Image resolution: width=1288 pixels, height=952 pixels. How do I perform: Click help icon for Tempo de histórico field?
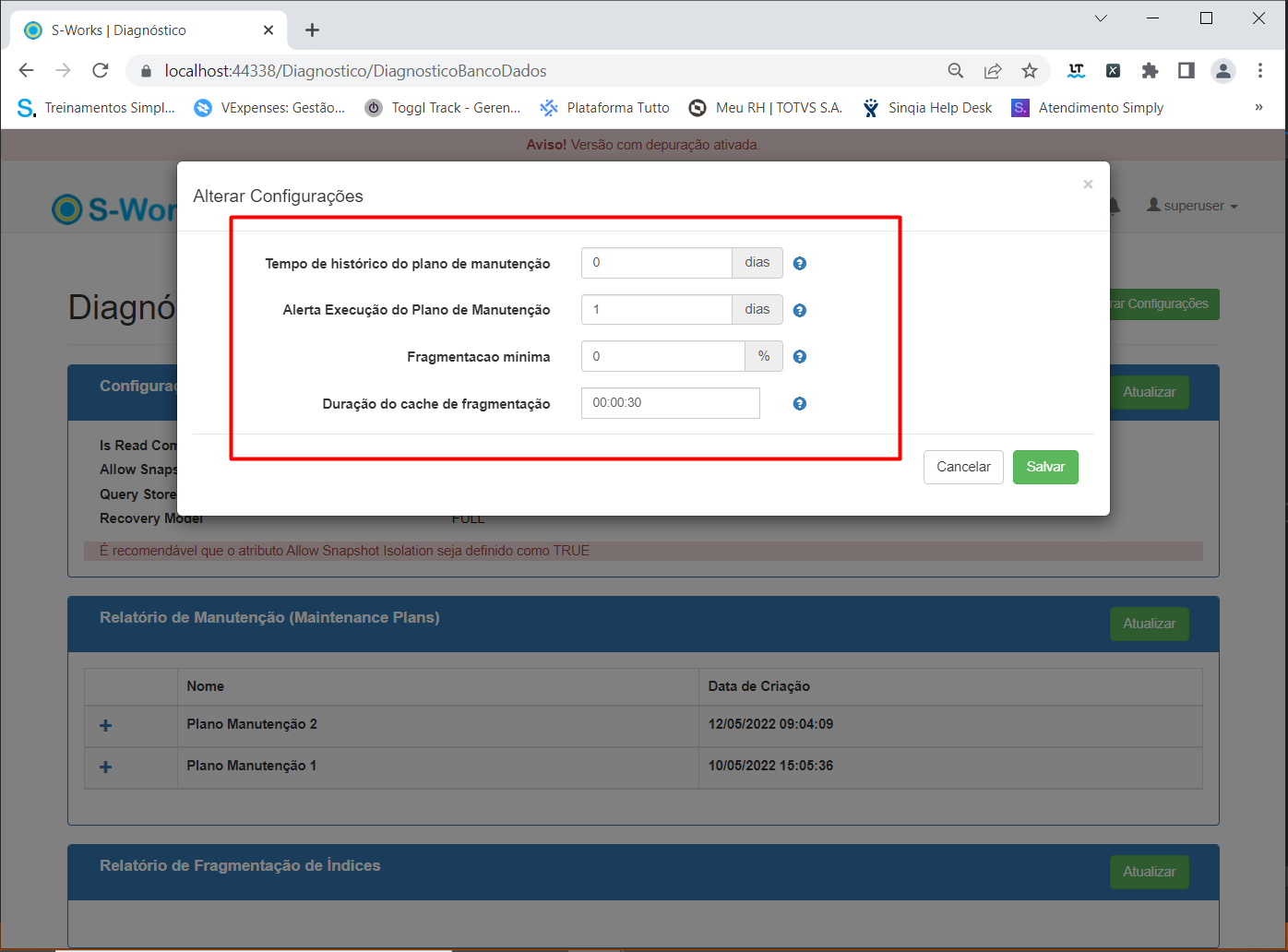800,264
